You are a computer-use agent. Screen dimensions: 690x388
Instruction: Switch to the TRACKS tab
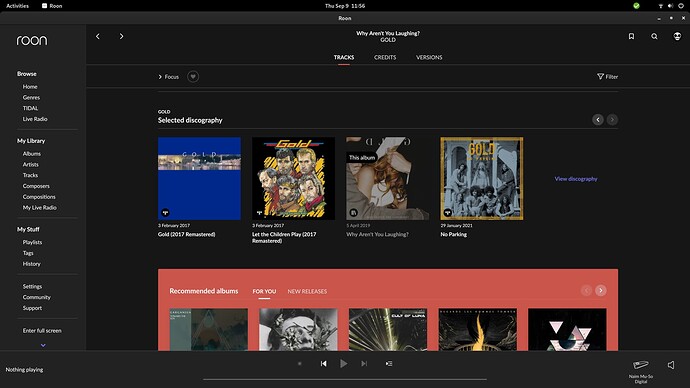click(344, 57)
